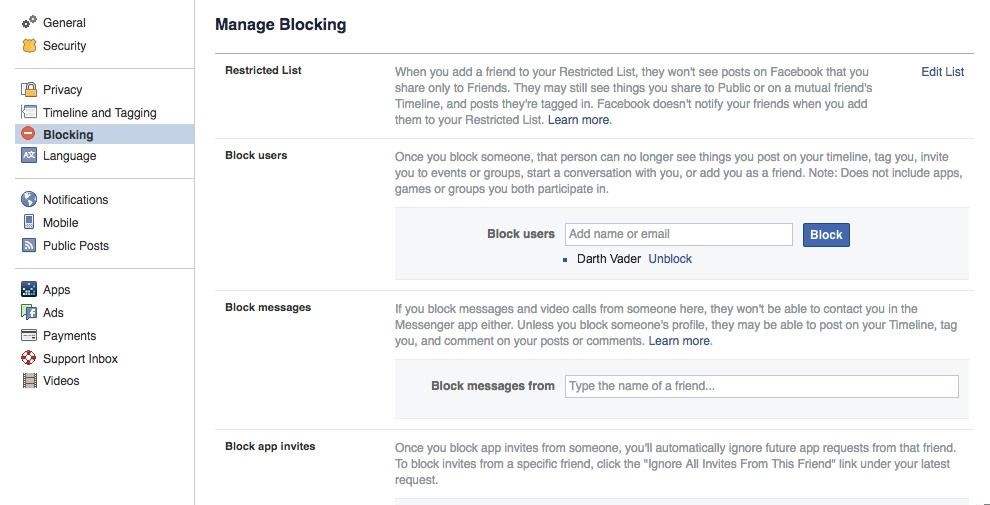Click the Mobile phone icon
Viewport: 990px width, 505px height.
(x=29, y=222)
